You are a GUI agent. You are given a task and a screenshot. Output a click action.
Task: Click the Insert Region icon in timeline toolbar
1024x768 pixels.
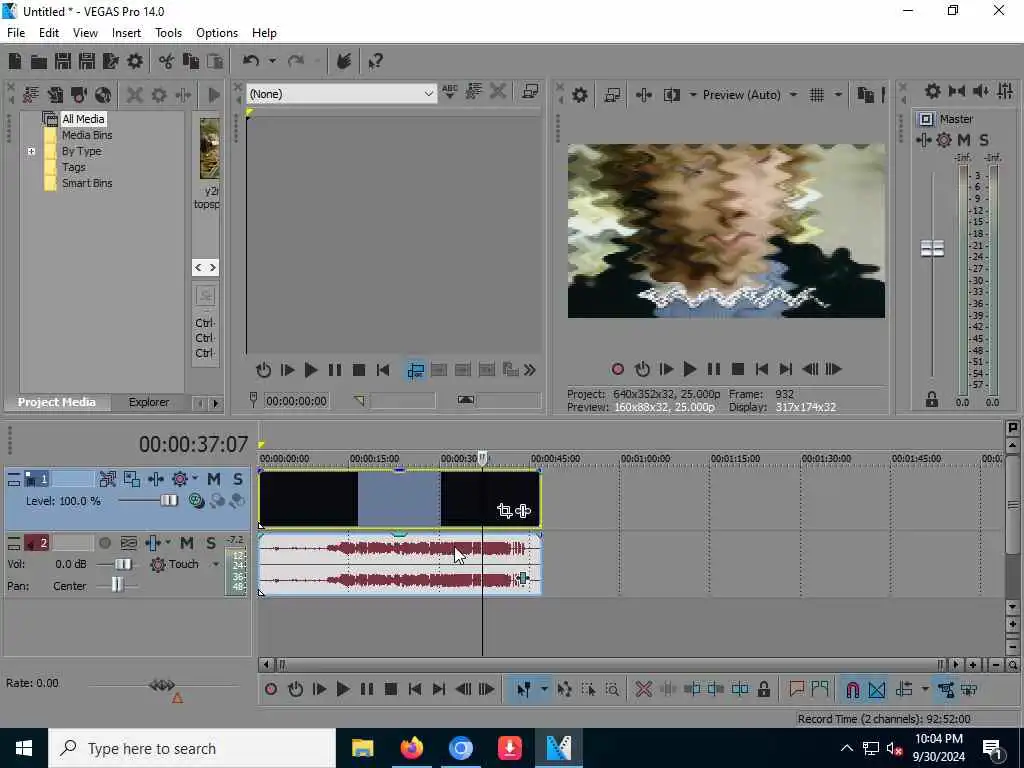coord(820,689)
